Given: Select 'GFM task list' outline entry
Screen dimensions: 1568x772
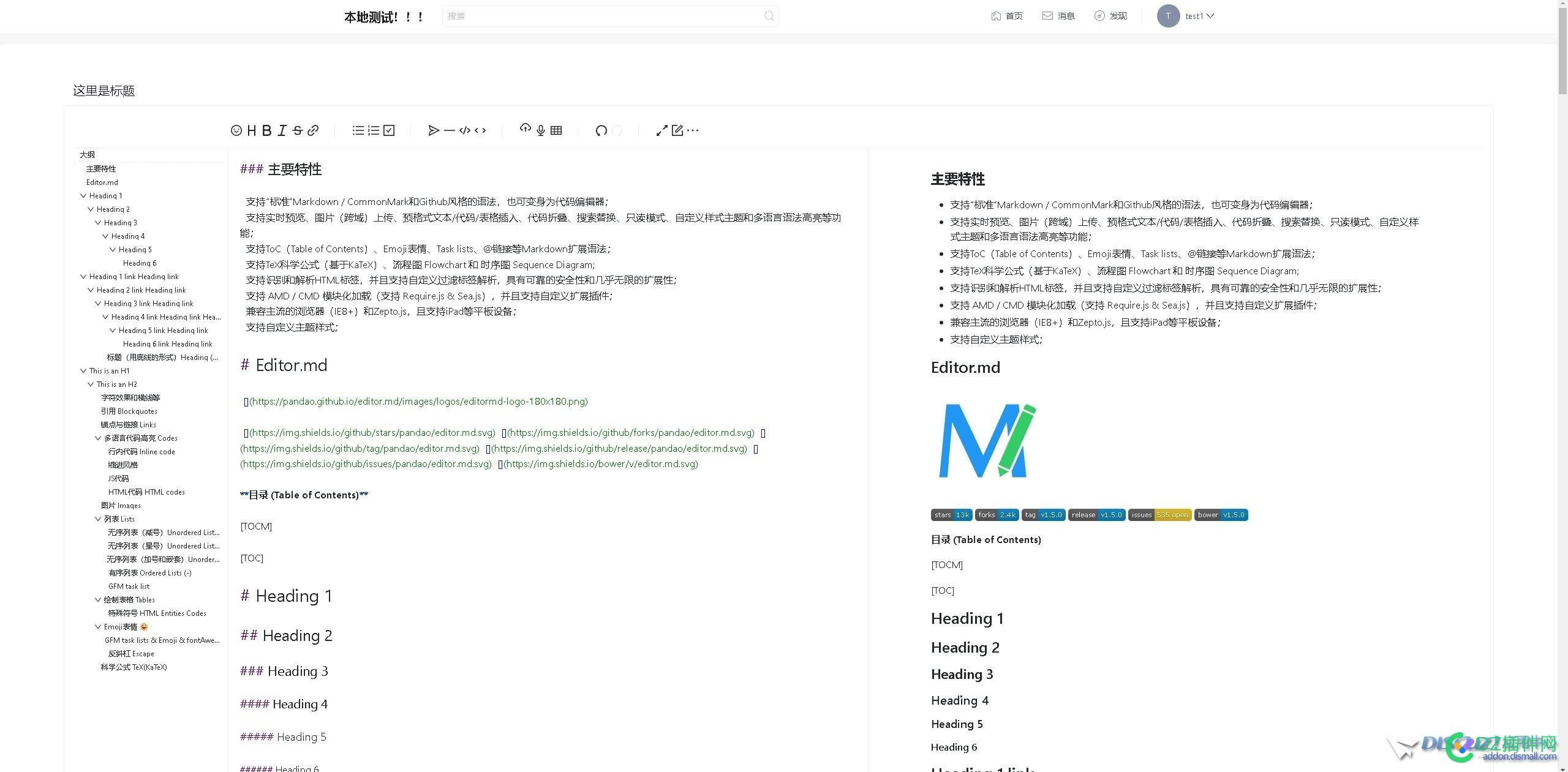Looking at the screenshot, I should 129,586.
